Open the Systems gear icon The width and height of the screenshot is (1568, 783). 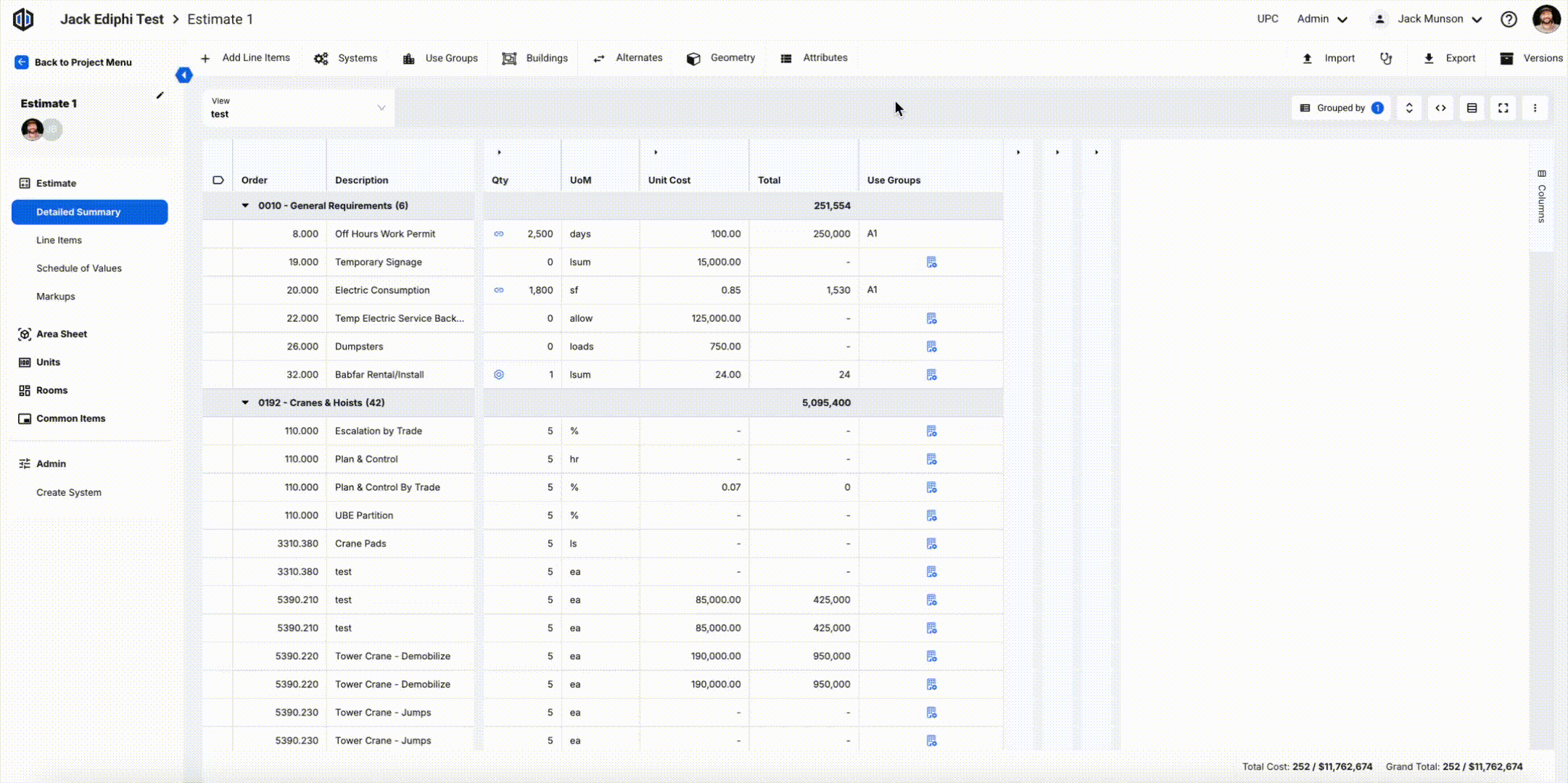[321, 59]
